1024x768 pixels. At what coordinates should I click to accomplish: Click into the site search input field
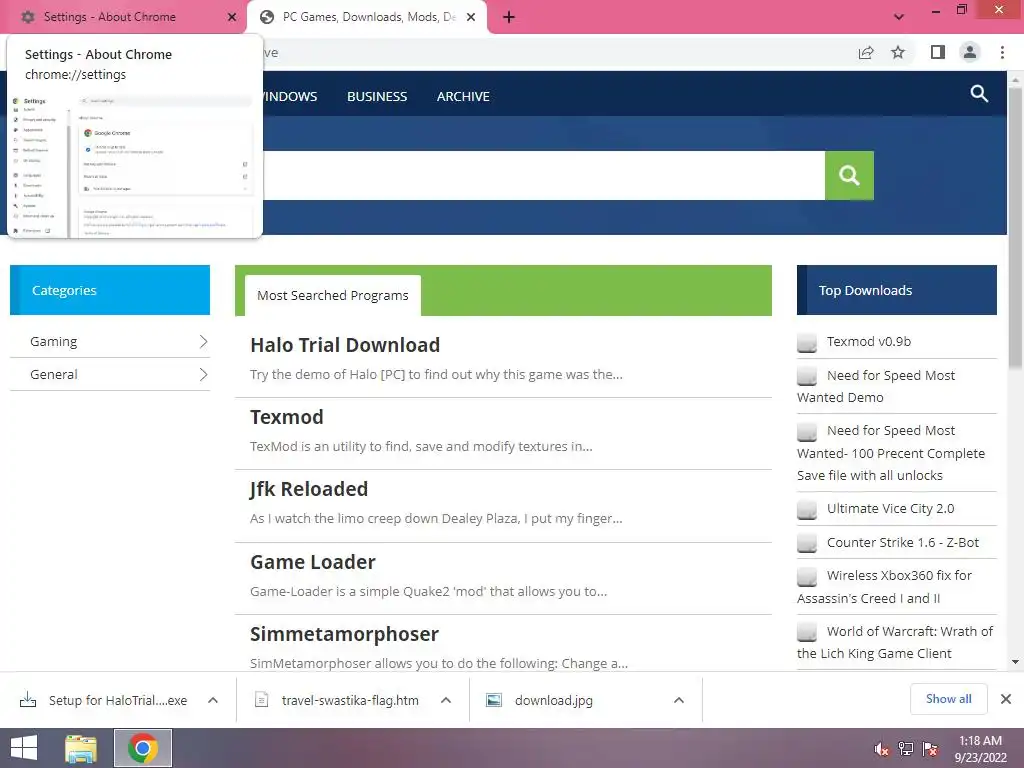pos(543,175)
